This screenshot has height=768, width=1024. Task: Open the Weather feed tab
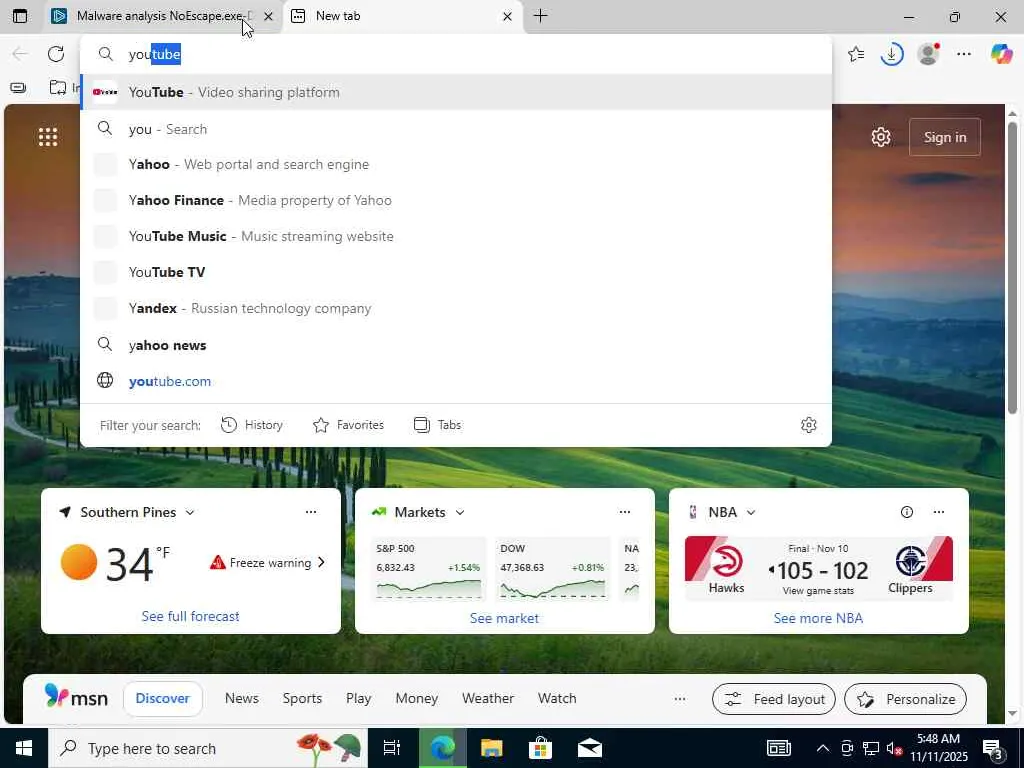click(x=488, y=699)
